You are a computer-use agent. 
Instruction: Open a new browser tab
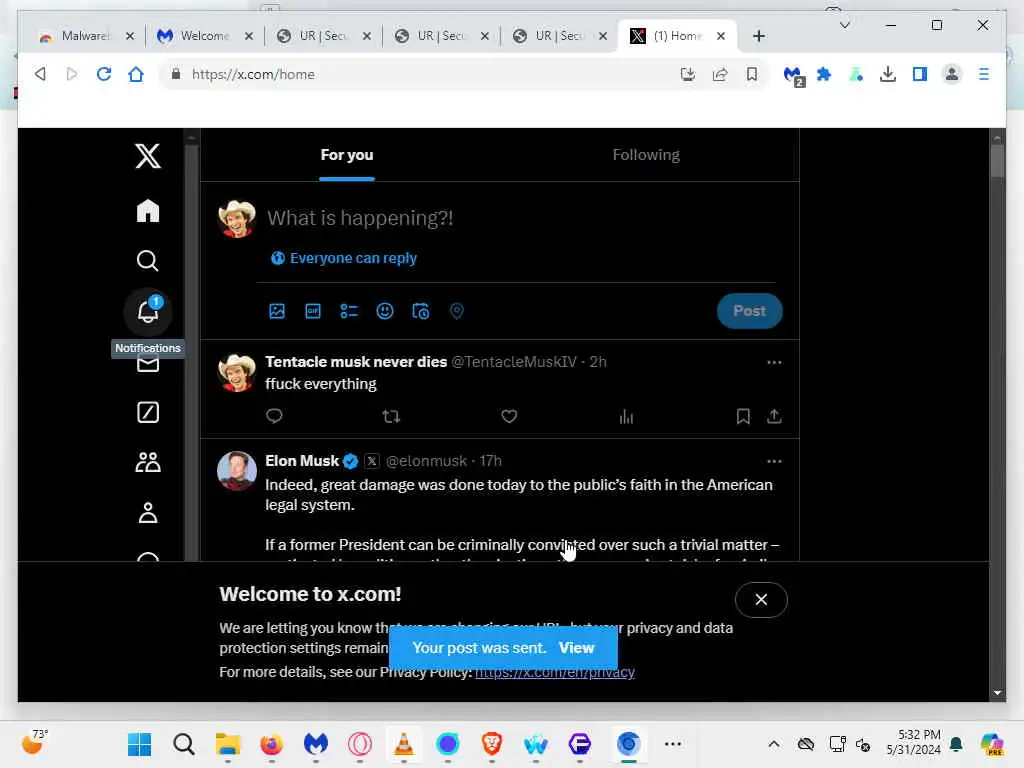(758, 36)
